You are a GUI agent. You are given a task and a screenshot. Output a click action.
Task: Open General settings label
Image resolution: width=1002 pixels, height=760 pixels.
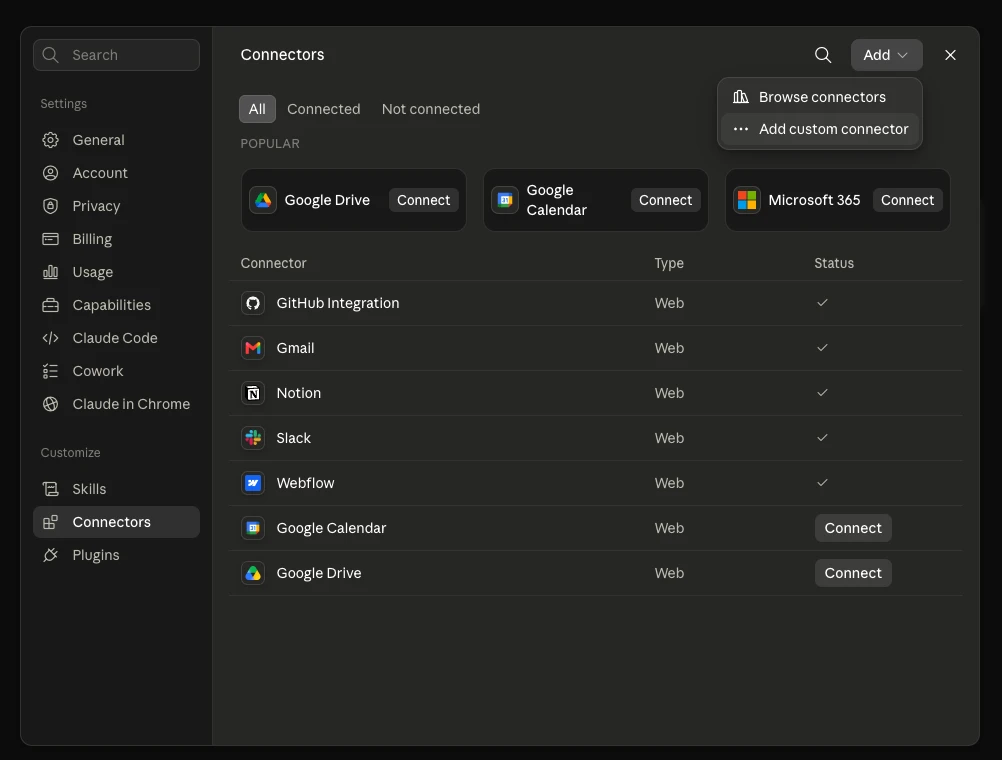tap(98, 140)
